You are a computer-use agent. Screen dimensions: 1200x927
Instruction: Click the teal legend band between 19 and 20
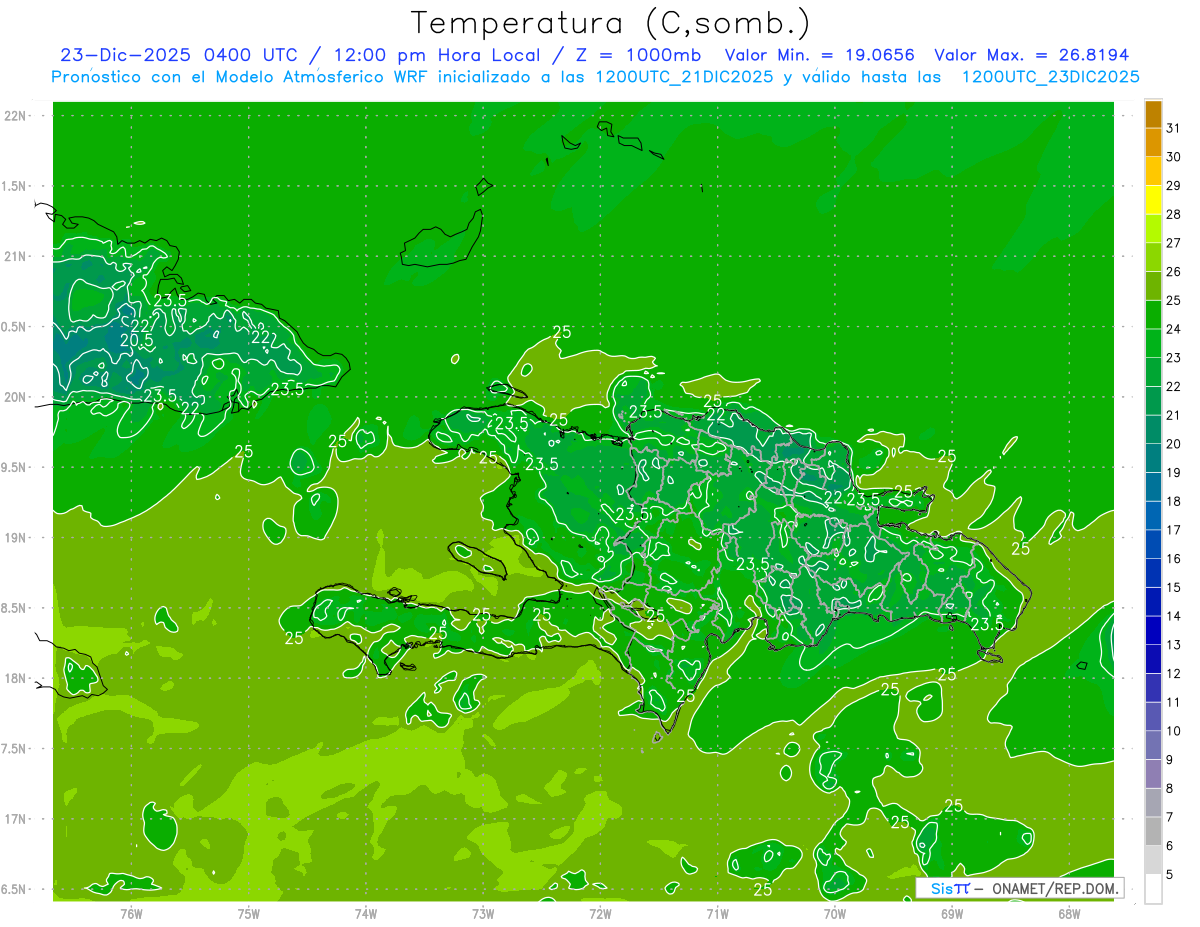click(x=1153, y=459)
